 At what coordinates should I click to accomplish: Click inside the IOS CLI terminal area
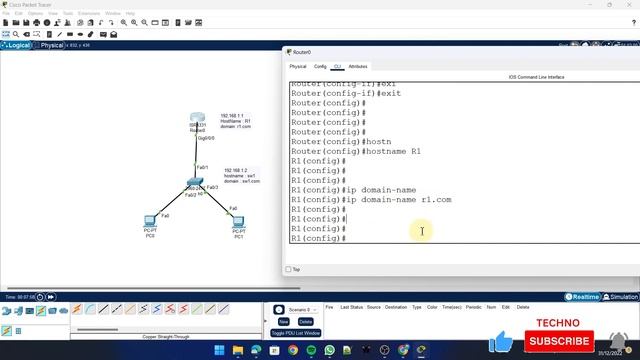pos(464,162)
